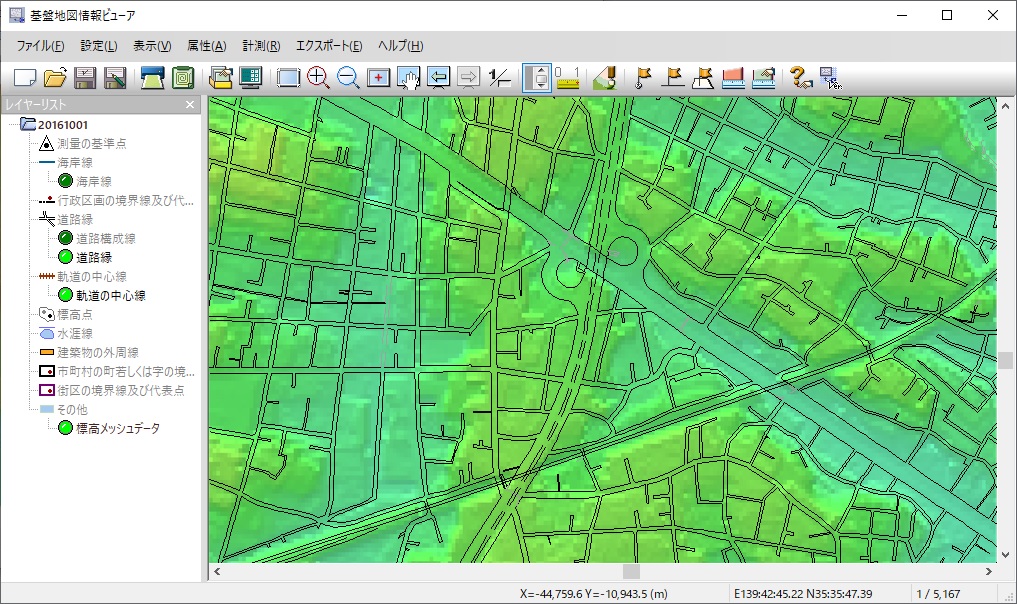Click the vertical scrollbar up arrow
The width and height of the screenshot is (1017, 604).
click(x=1005, y=105)
